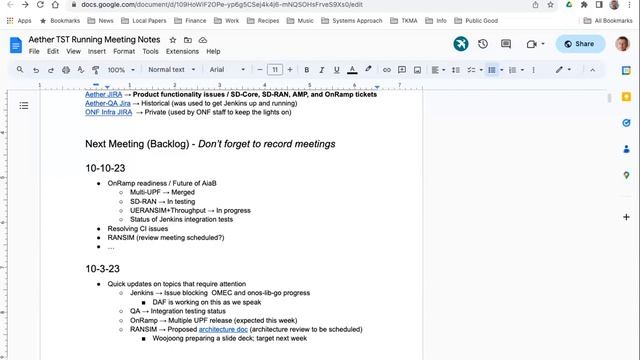Toggle underline formatting
This screenshot has width=640, height=360.
coord(337,70)
